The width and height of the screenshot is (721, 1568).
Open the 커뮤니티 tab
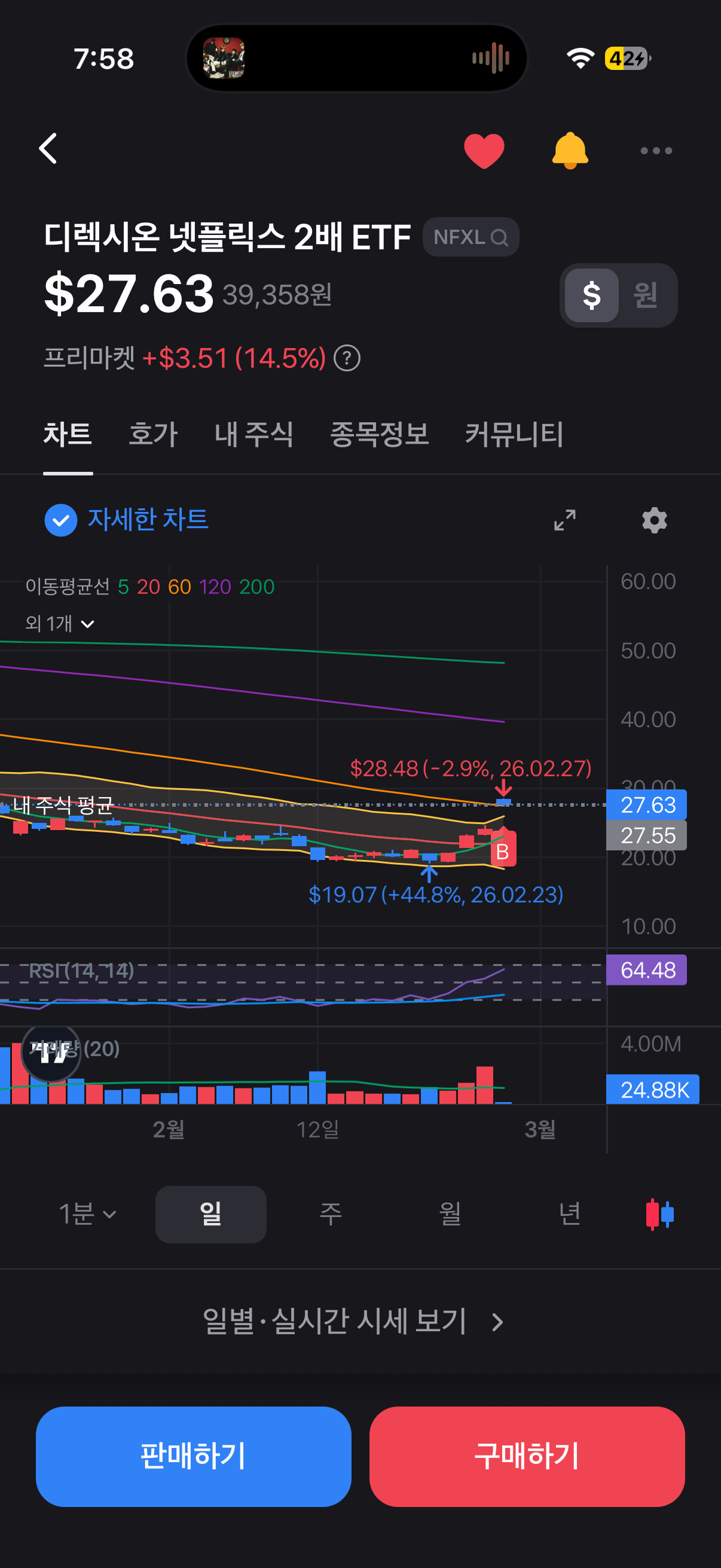tap(514, 435)
